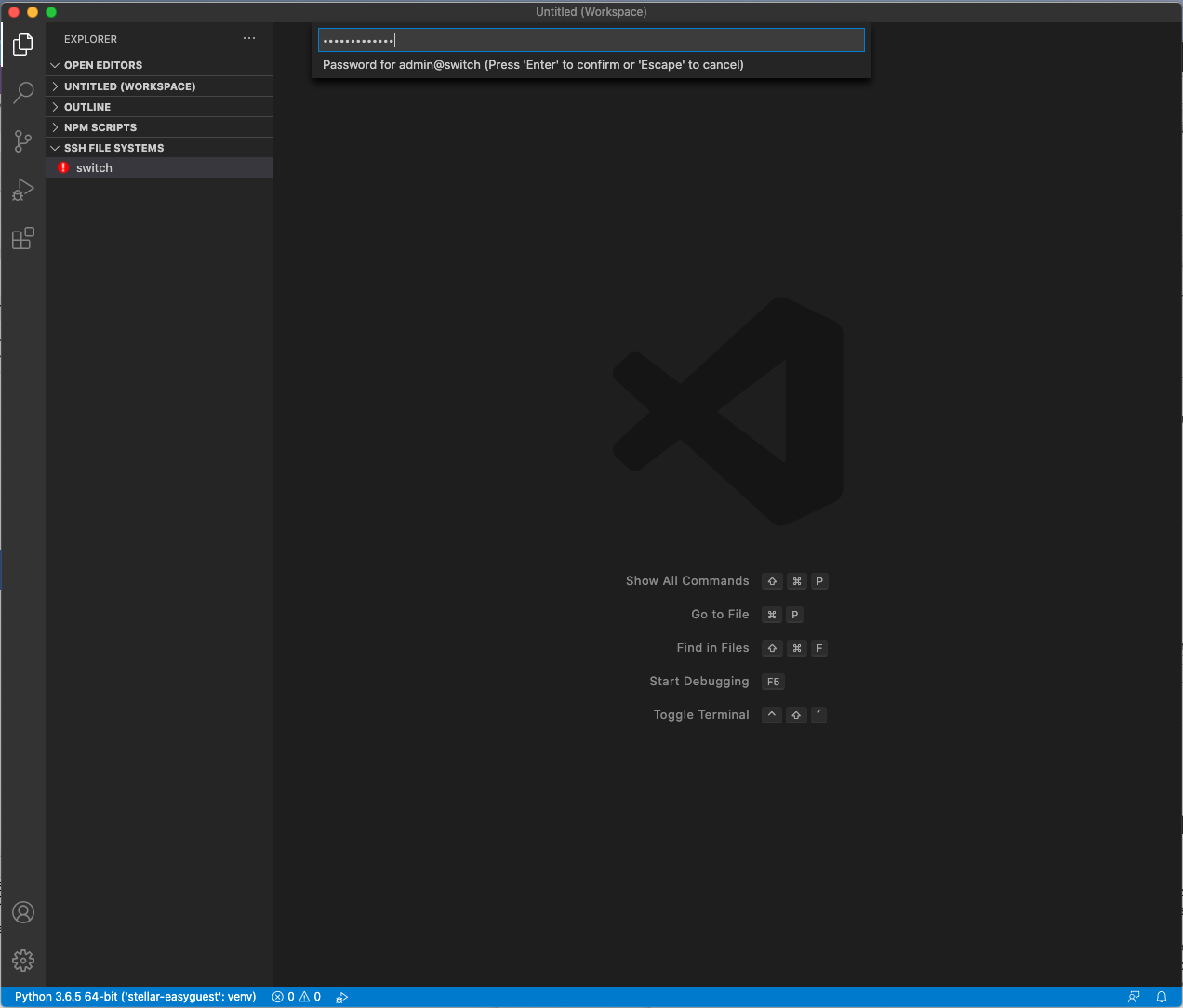Click the live share icon in status bar

pyautogui.click(x=341, y=997)
